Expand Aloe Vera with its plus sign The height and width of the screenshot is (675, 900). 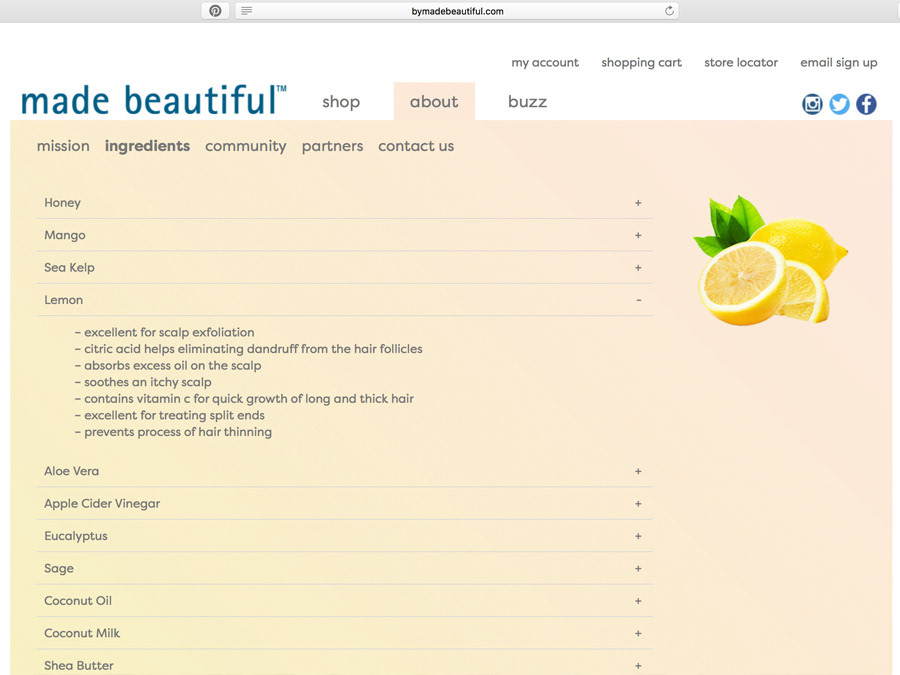click(638, 471)
